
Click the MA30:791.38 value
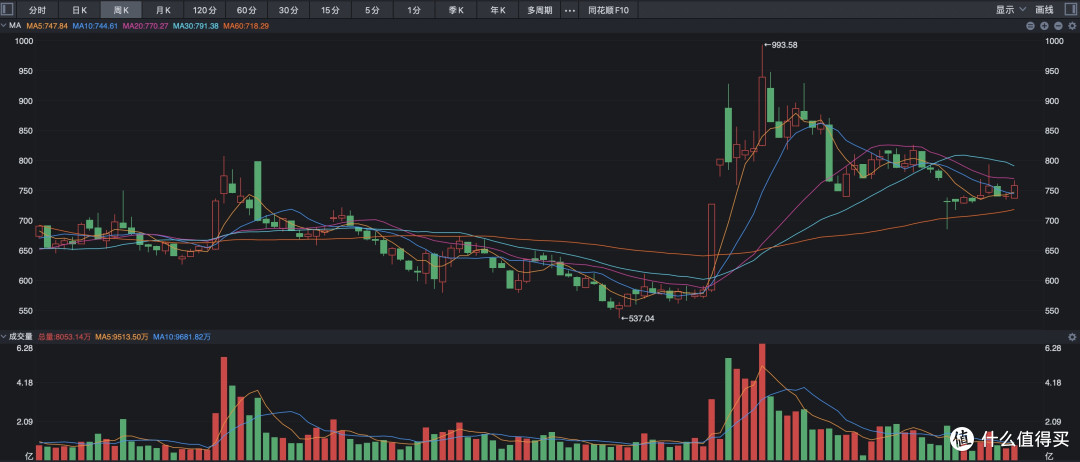[x=196, y=25]
